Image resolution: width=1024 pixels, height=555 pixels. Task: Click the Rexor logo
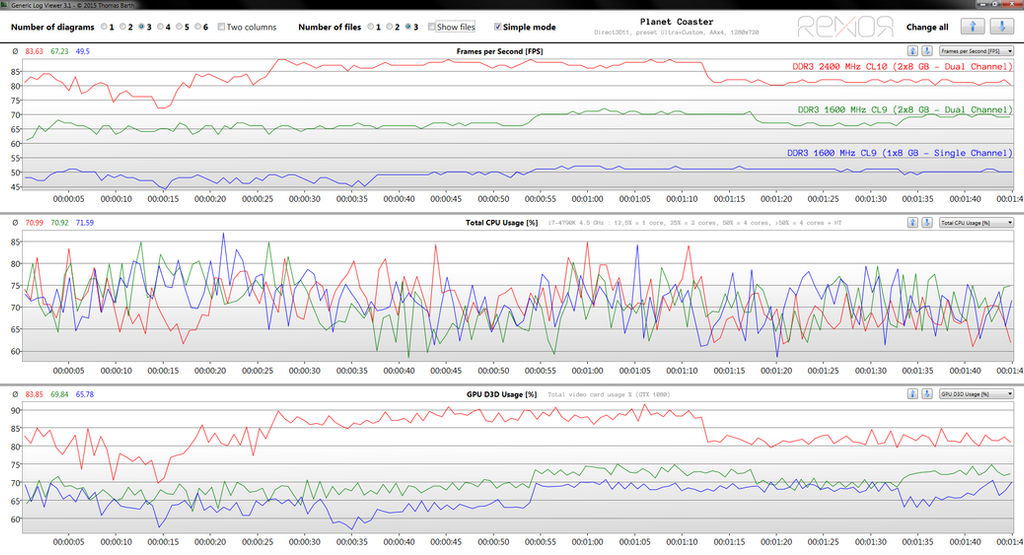[845, 27]
